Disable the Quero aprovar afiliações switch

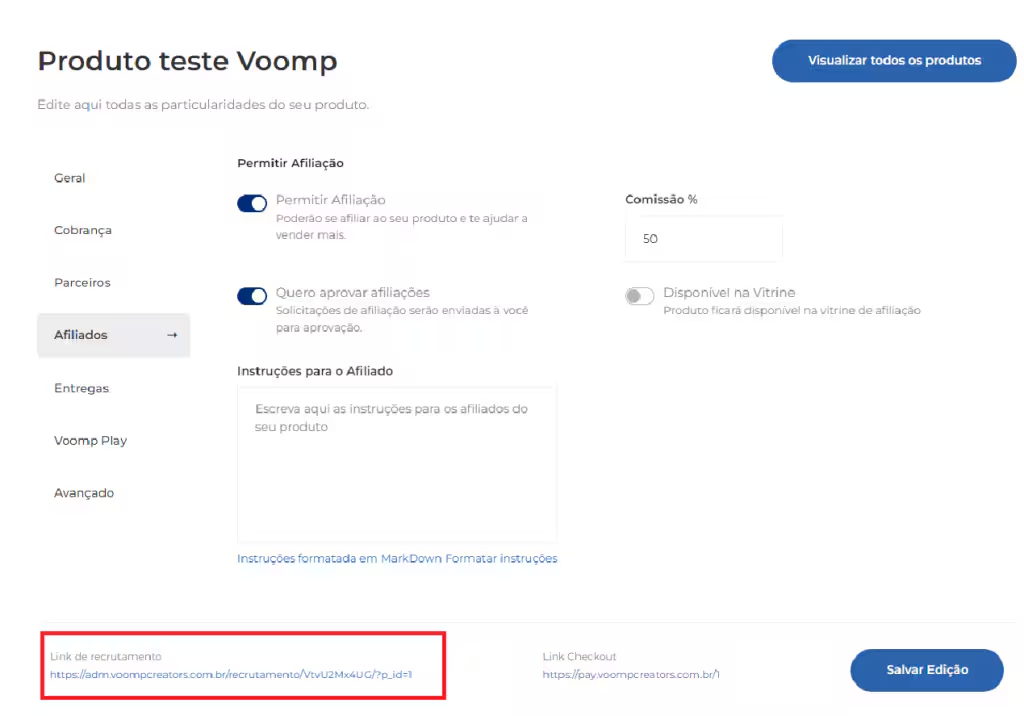click(252, 296)
